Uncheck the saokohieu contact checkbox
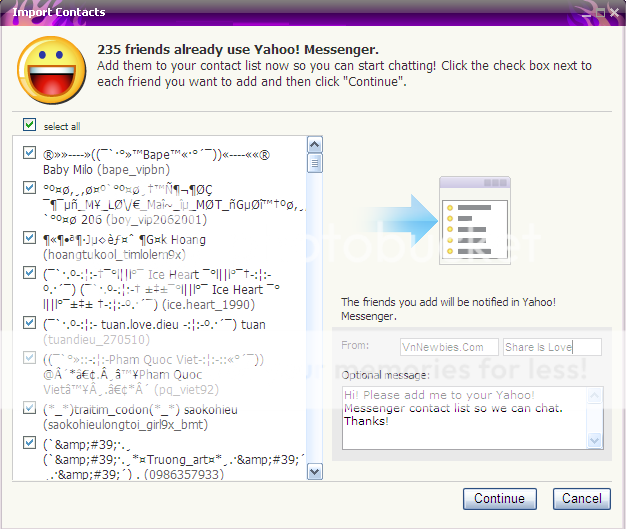The image size is (626, 529). click(x=30, y=408)
